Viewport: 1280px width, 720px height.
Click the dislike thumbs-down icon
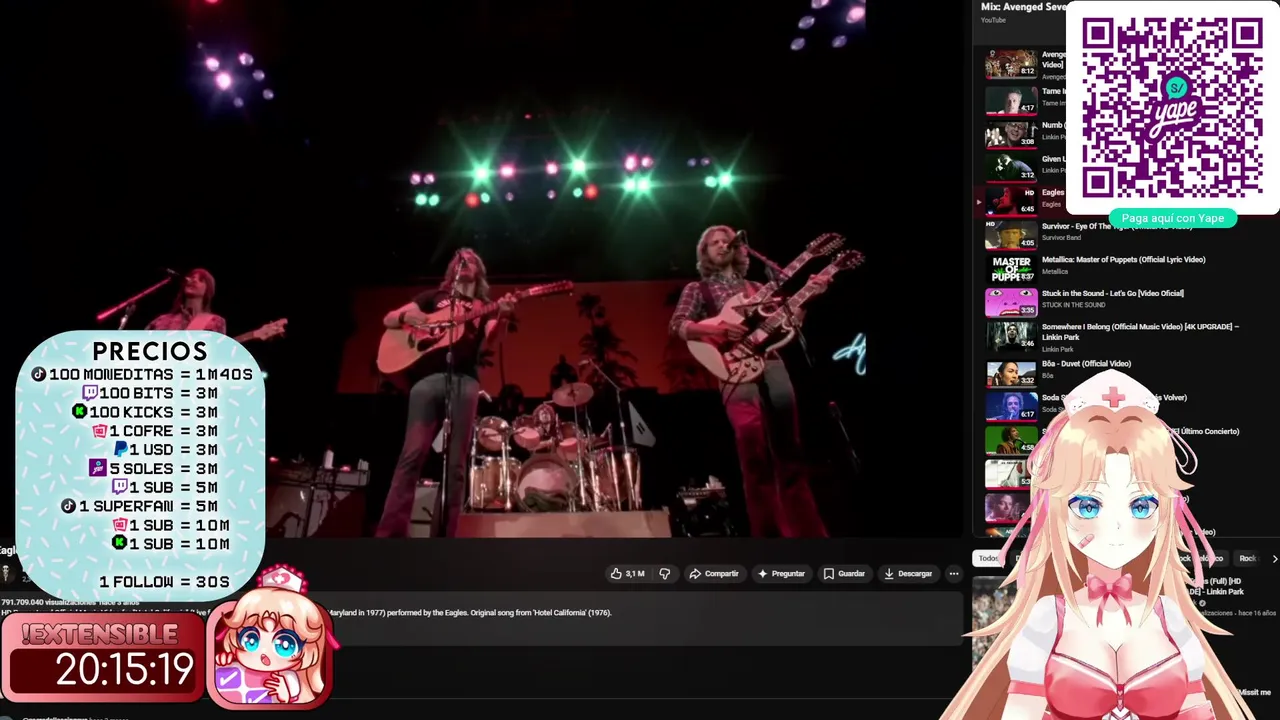tap(664, 574)
